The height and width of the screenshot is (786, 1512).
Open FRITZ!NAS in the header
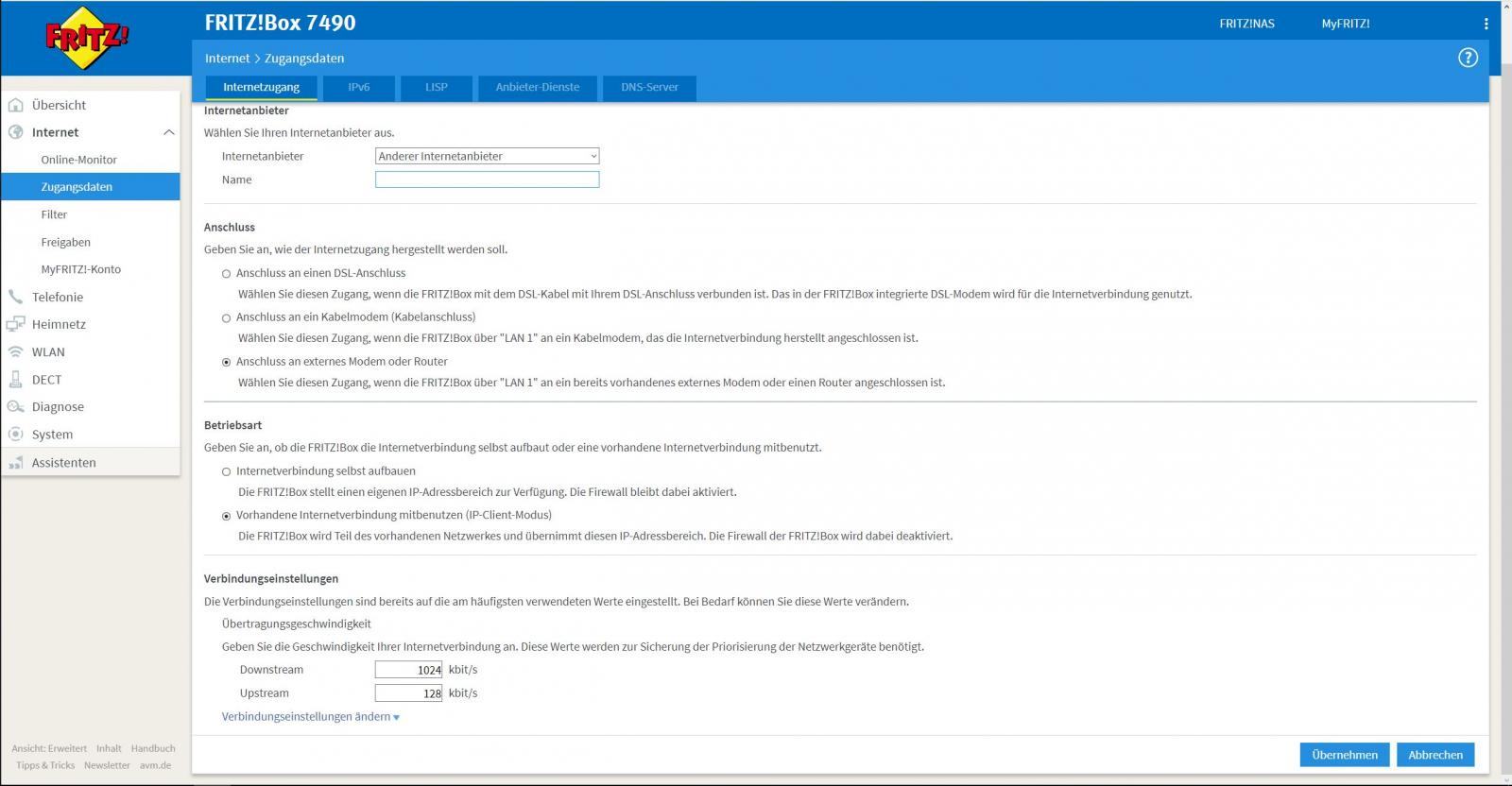[1246, 24]
